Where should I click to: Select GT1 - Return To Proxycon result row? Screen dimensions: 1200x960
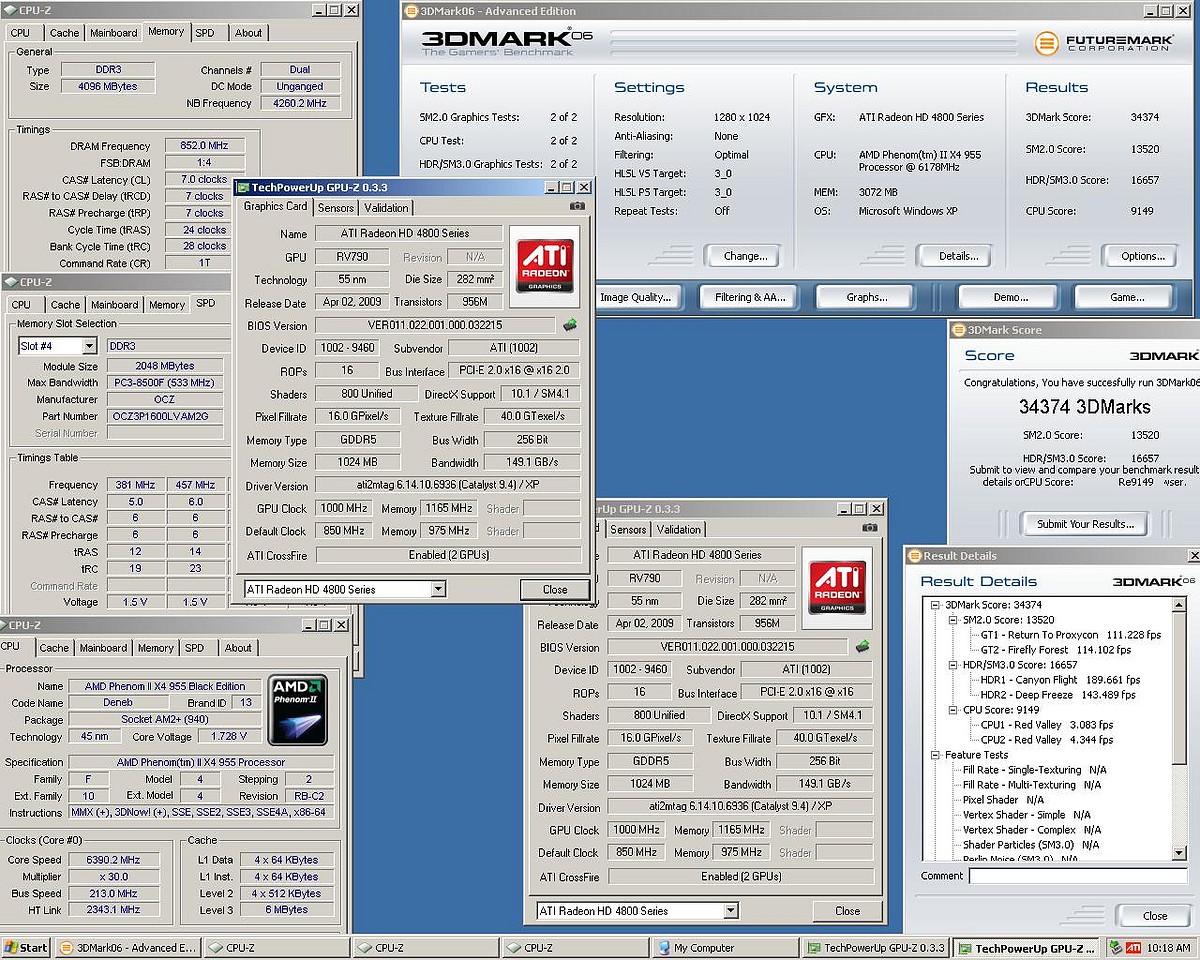[x=1070, y=635]
